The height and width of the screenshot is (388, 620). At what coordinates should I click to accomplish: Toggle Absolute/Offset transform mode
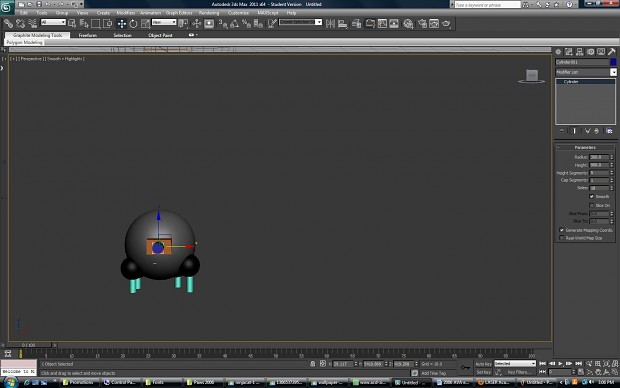323,364
